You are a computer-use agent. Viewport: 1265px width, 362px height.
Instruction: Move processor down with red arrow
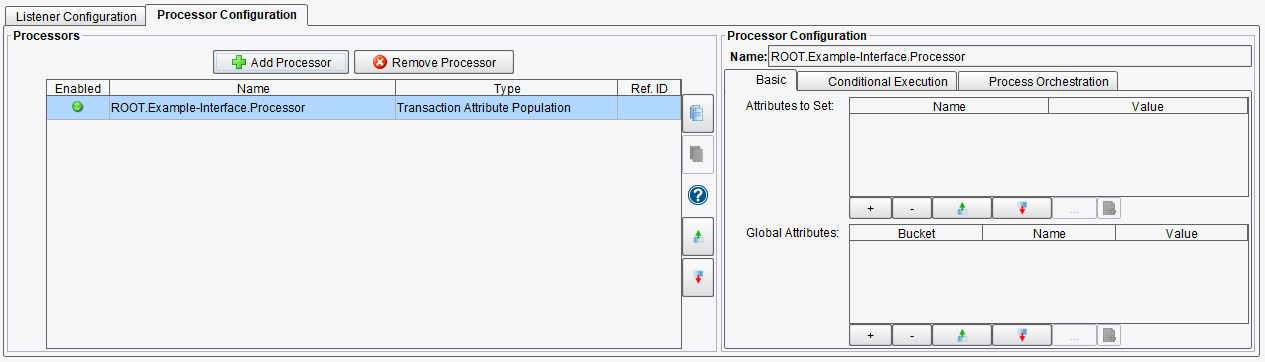(697, 277)
